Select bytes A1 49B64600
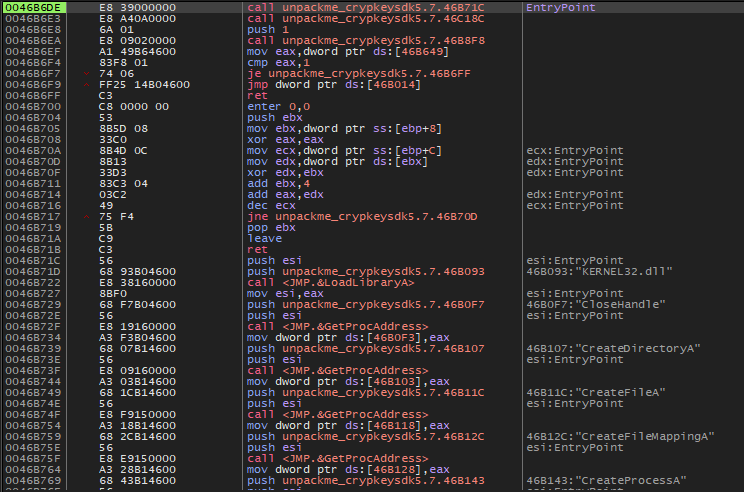This screenshot has height=492, width=744. pos(138,51)
